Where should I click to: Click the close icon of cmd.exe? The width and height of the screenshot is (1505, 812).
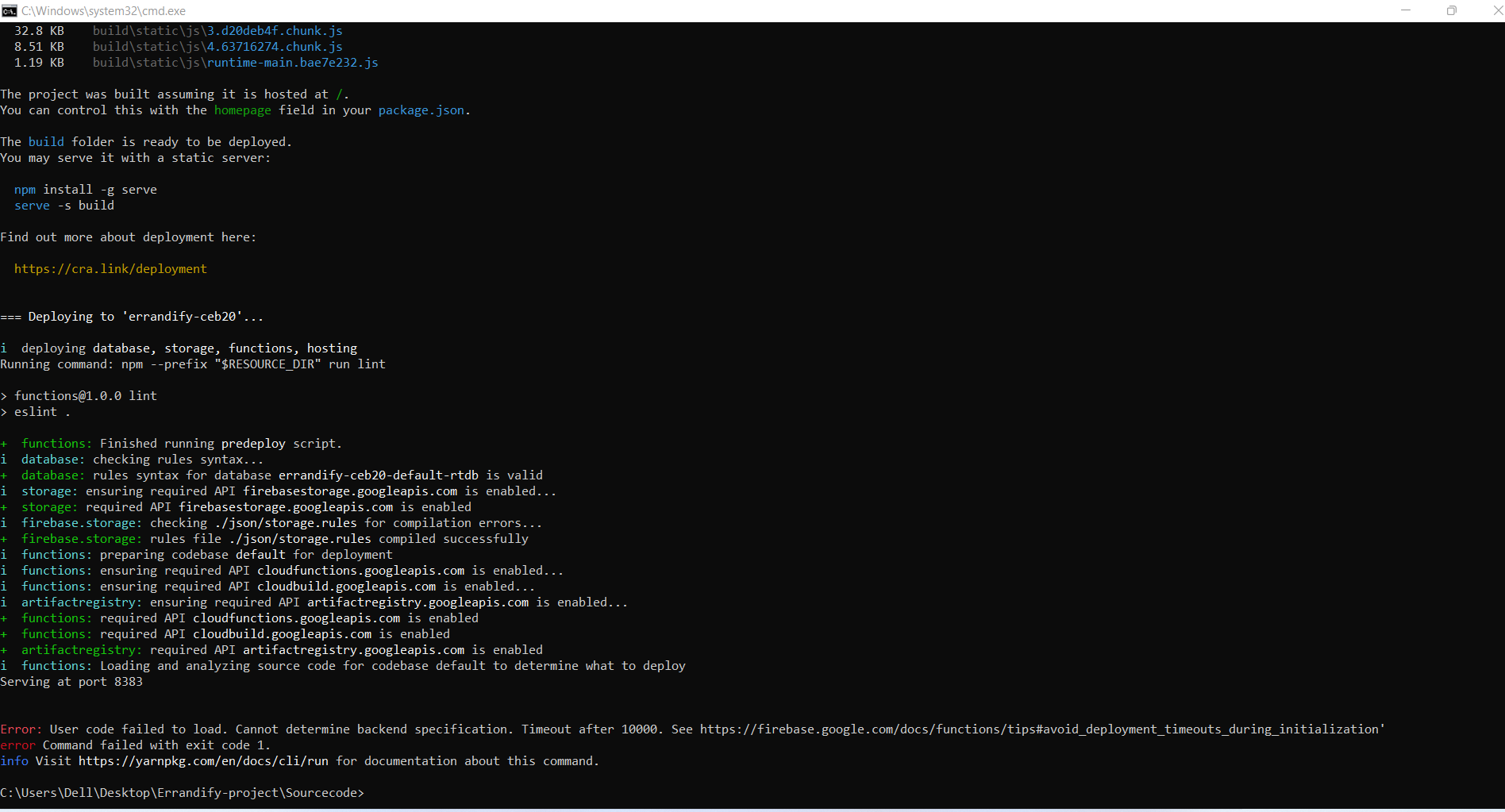pyautogui.click(x=1497, y=10)
